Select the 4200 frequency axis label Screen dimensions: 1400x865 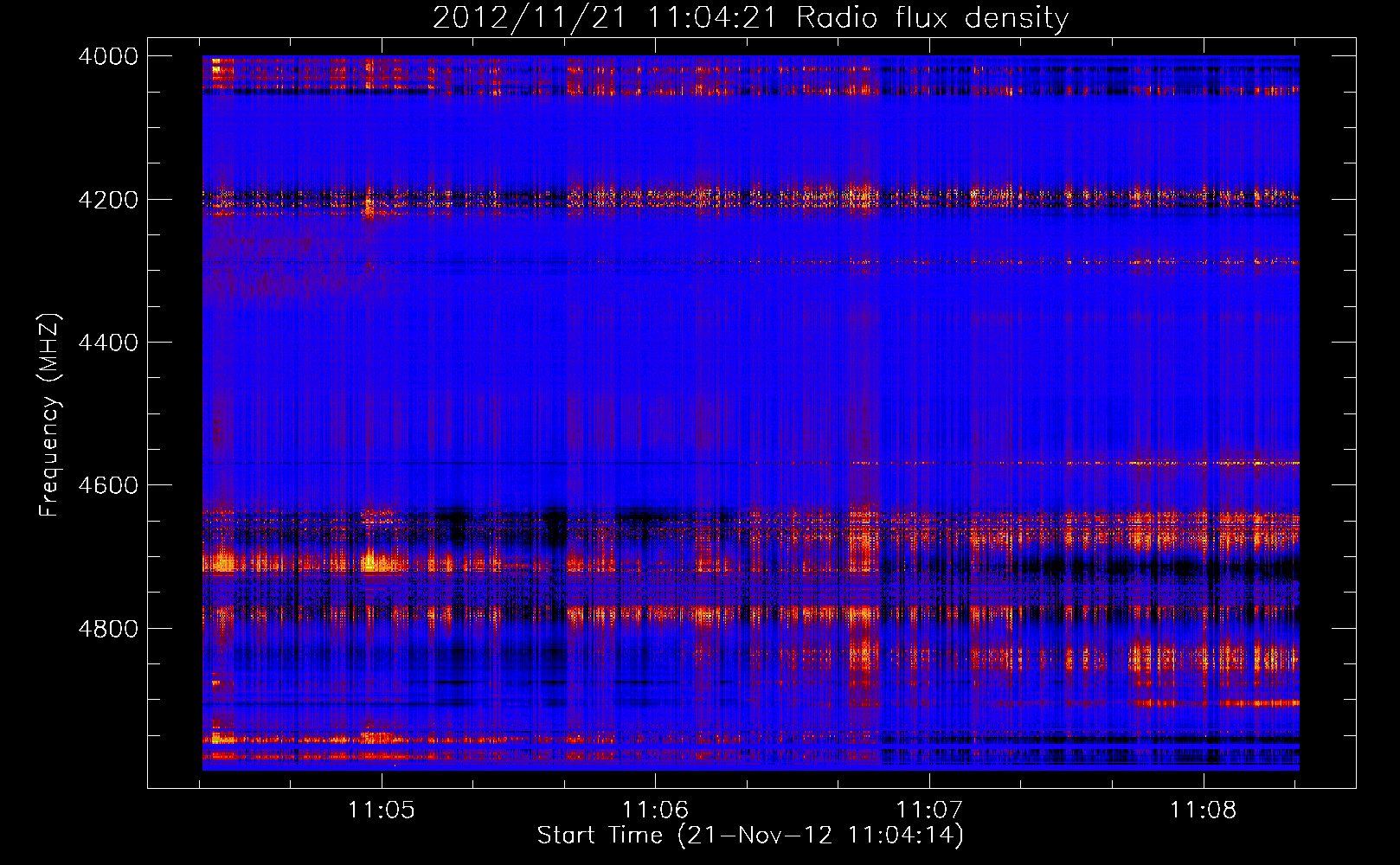[108, 200]
